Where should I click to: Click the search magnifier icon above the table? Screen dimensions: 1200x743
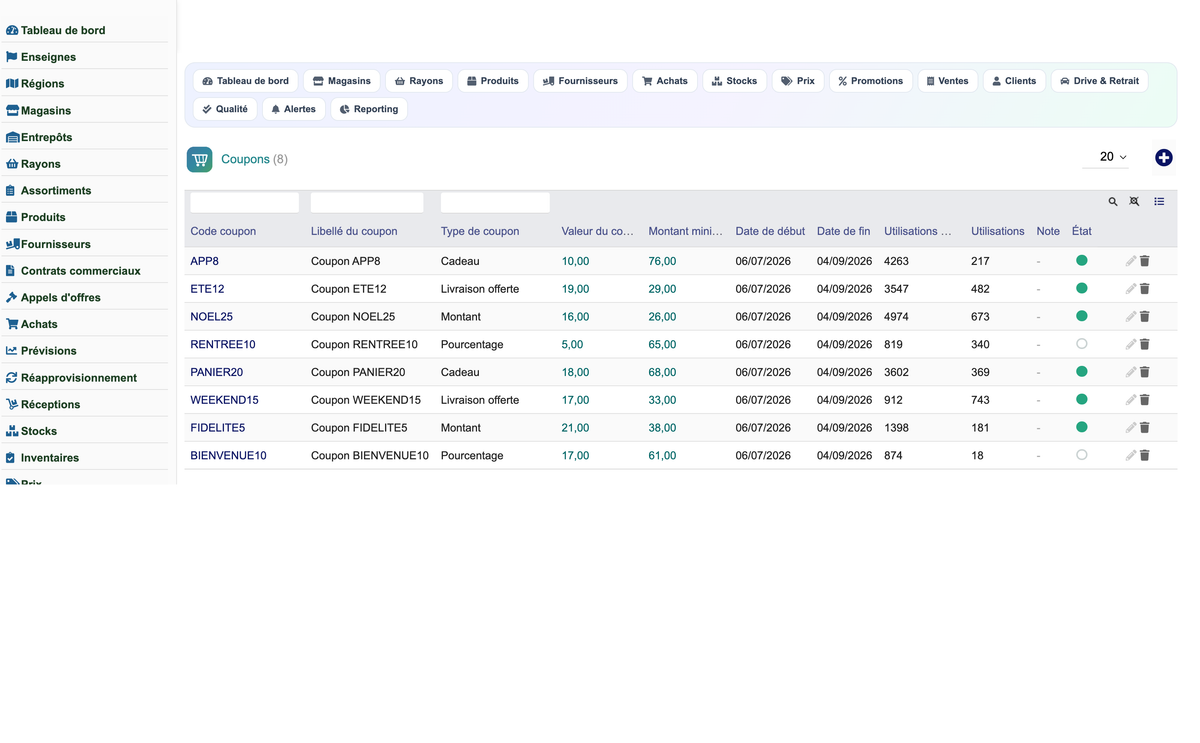(x=1113, y=202)
